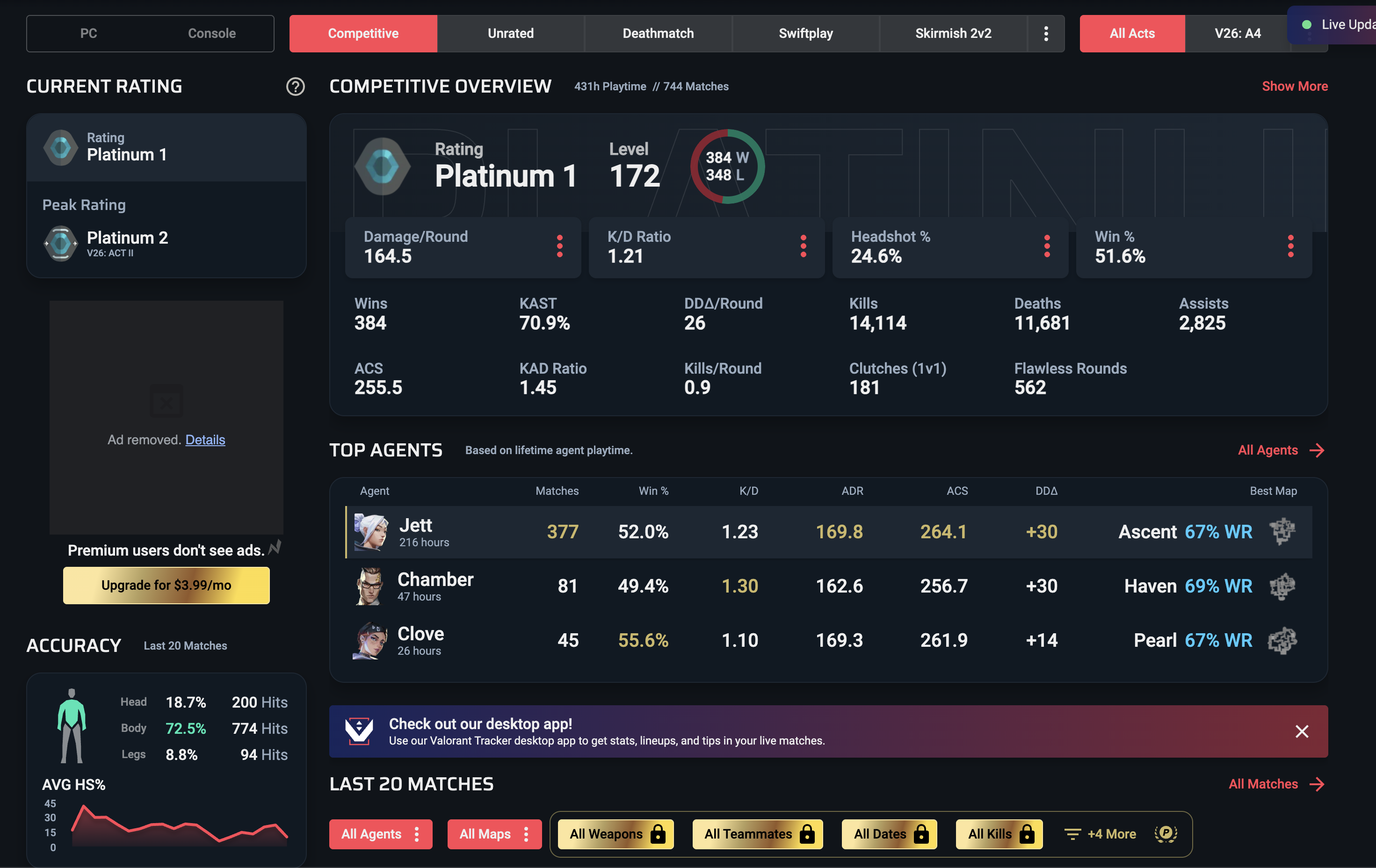Click the premium laurel badge icon
Image resolution: width=1376 pixels, height=868 pixels.
(x=1166, y=834)
